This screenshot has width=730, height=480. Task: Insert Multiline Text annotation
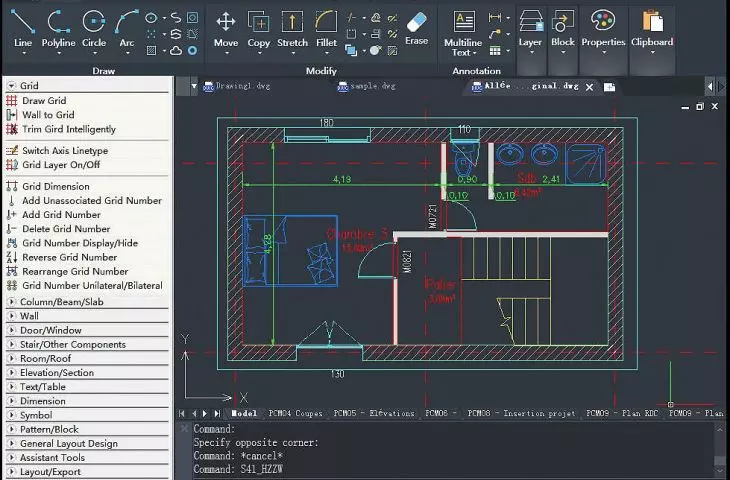click(463, 33)
